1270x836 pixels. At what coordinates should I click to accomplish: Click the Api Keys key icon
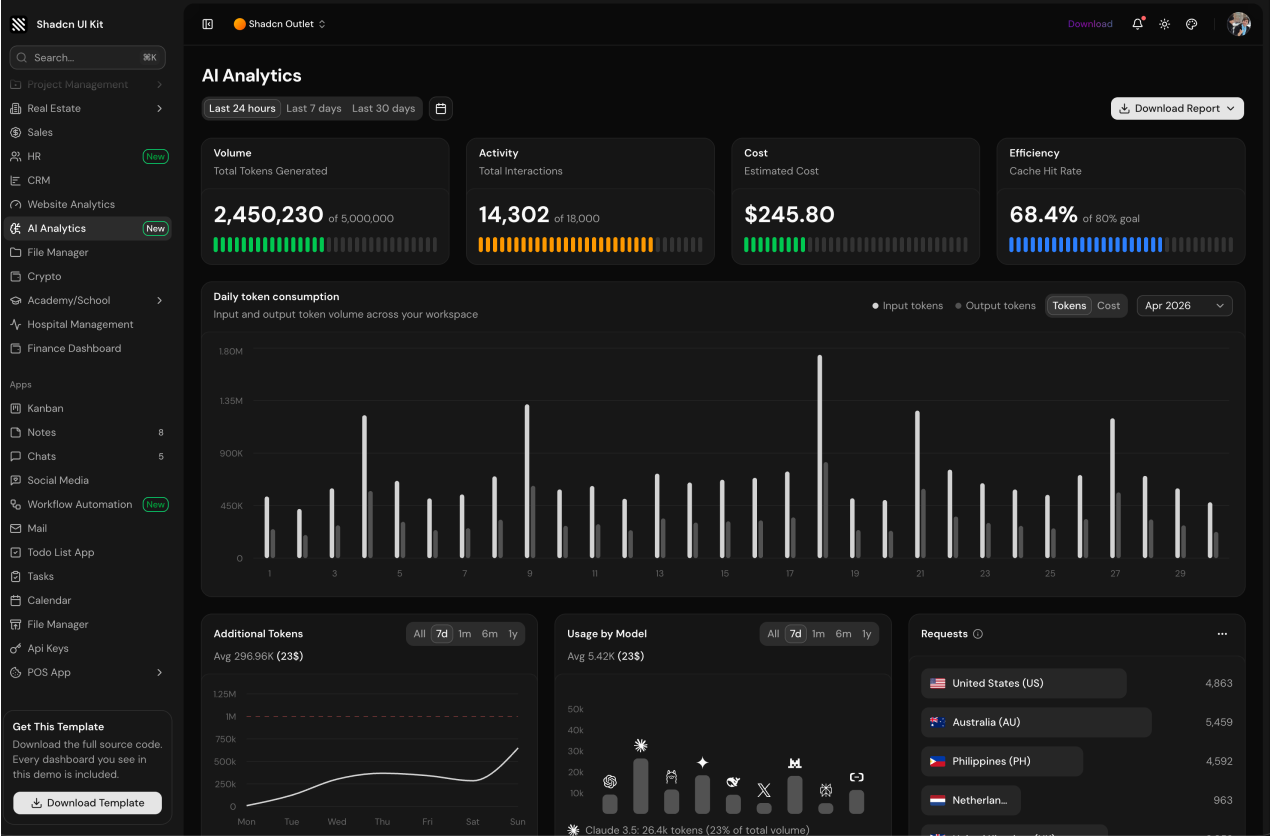16,648
